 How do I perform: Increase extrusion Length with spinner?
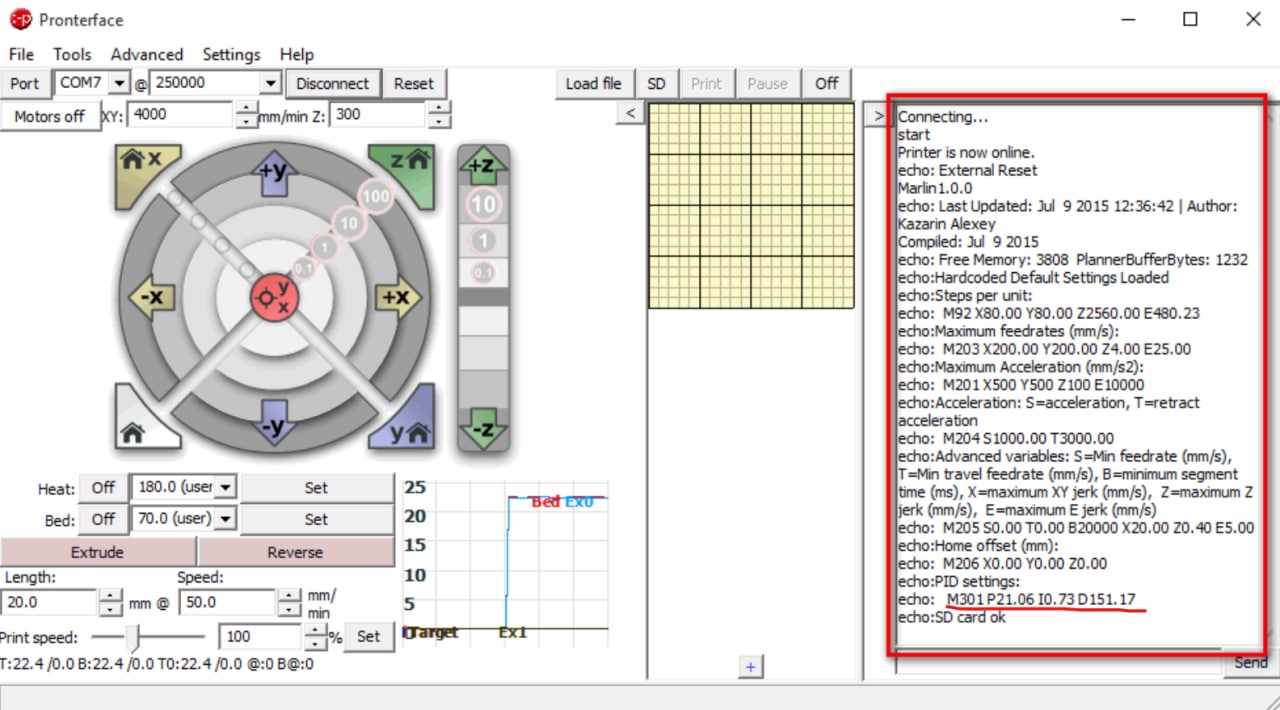[x=110, y=596]
